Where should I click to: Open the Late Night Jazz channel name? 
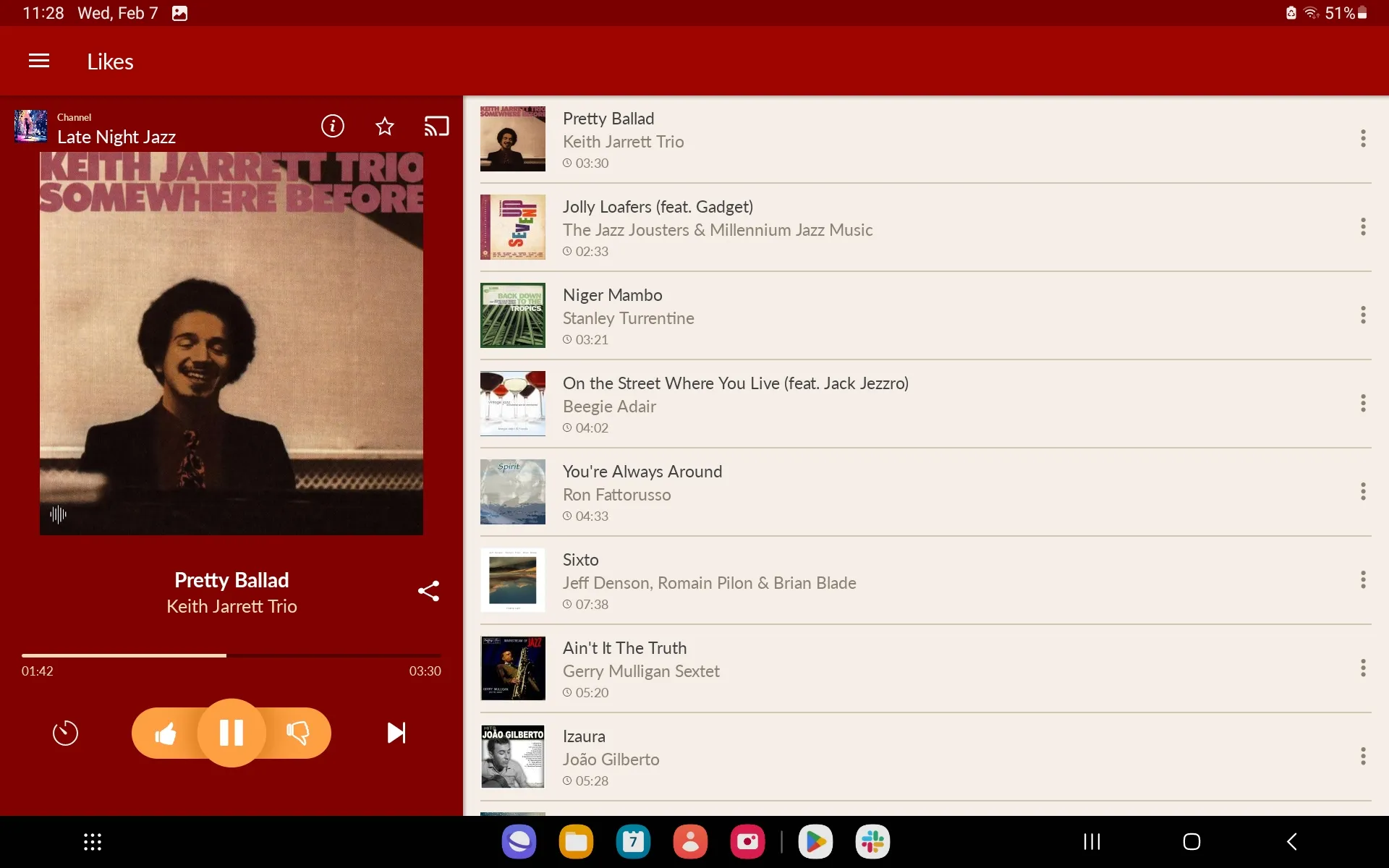click(116, 137)
